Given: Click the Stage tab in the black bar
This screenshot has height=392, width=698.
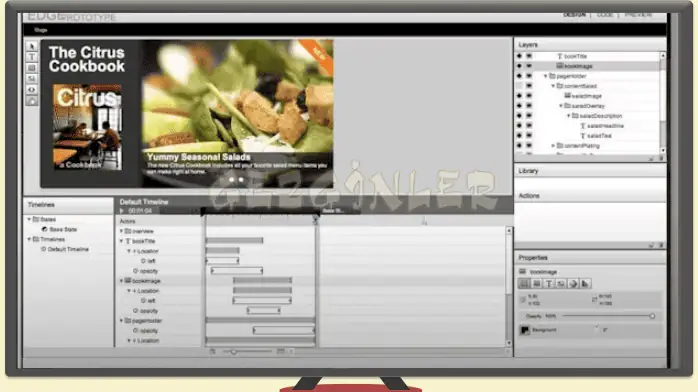Looking at the screenshot, I should coord(41,30).
